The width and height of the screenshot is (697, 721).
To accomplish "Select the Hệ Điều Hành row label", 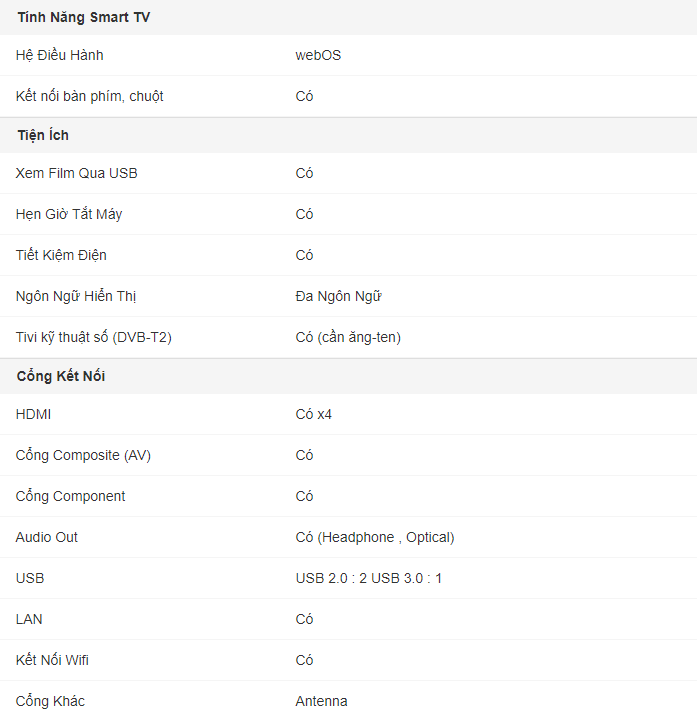I will coord(60,55).
